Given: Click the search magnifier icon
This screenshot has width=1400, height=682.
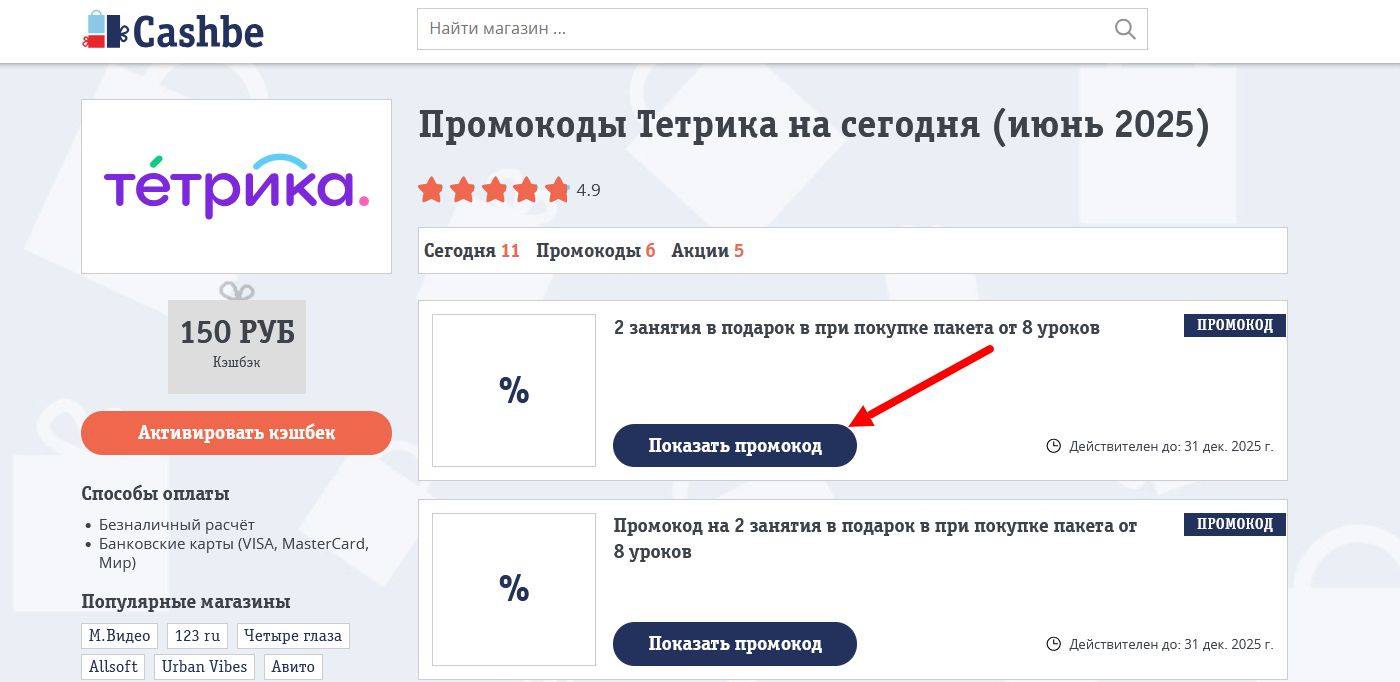Looking at the screenshot, I should click(1125, 29).
